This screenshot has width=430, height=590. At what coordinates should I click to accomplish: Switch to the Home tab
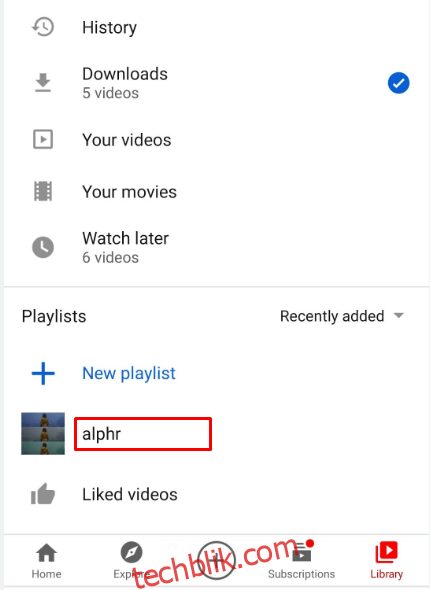click(46, 561)
